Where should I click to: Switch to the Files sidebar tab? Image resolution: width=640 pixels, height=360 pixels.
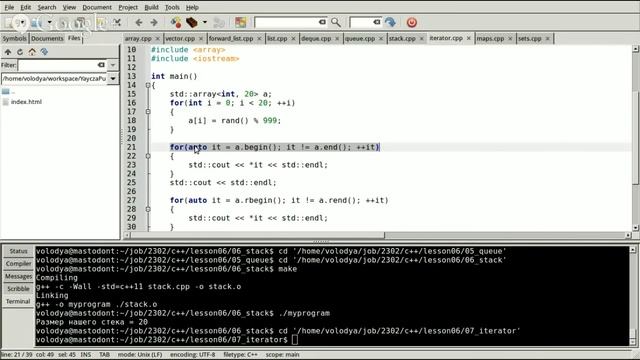pos(74,38)
